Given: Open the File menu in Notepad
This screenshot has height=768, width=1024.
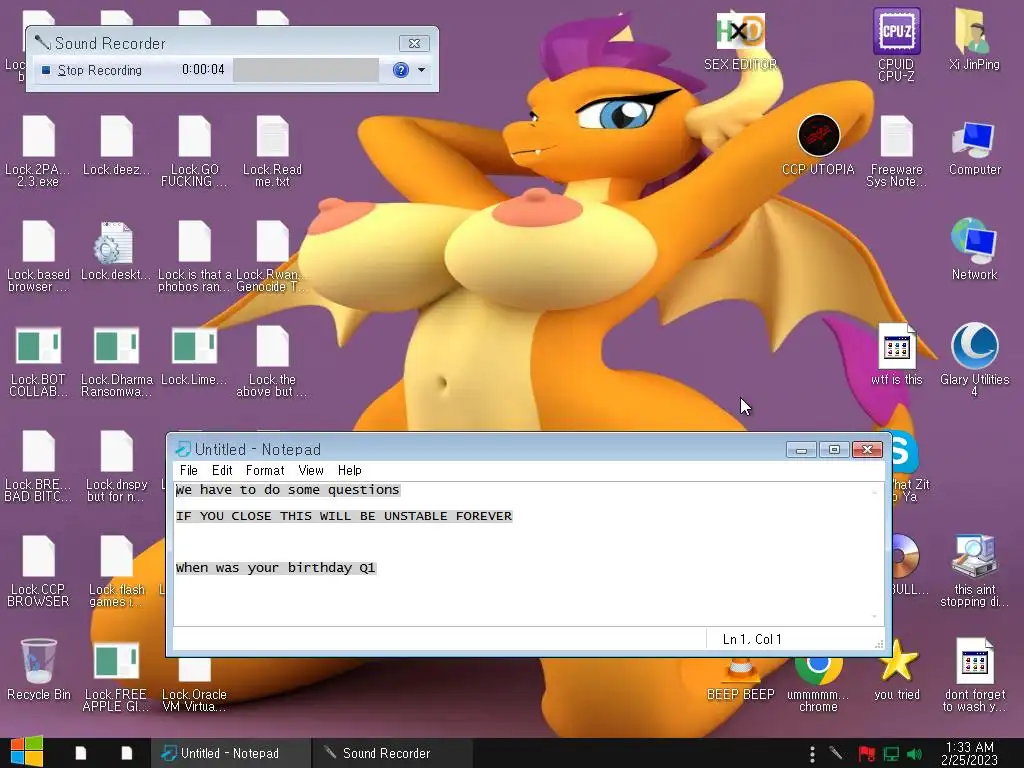Looking at the screenshot, I should pyautogui.click(x=189, y=470).
